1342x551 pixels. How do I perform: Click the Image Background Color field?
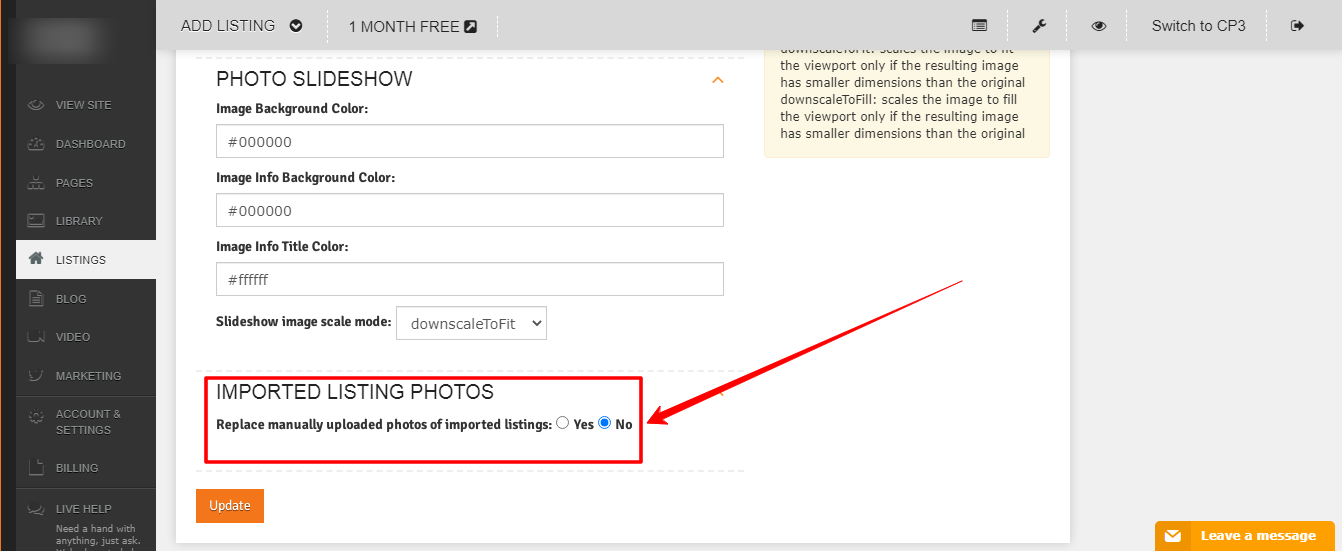[469, 141]
